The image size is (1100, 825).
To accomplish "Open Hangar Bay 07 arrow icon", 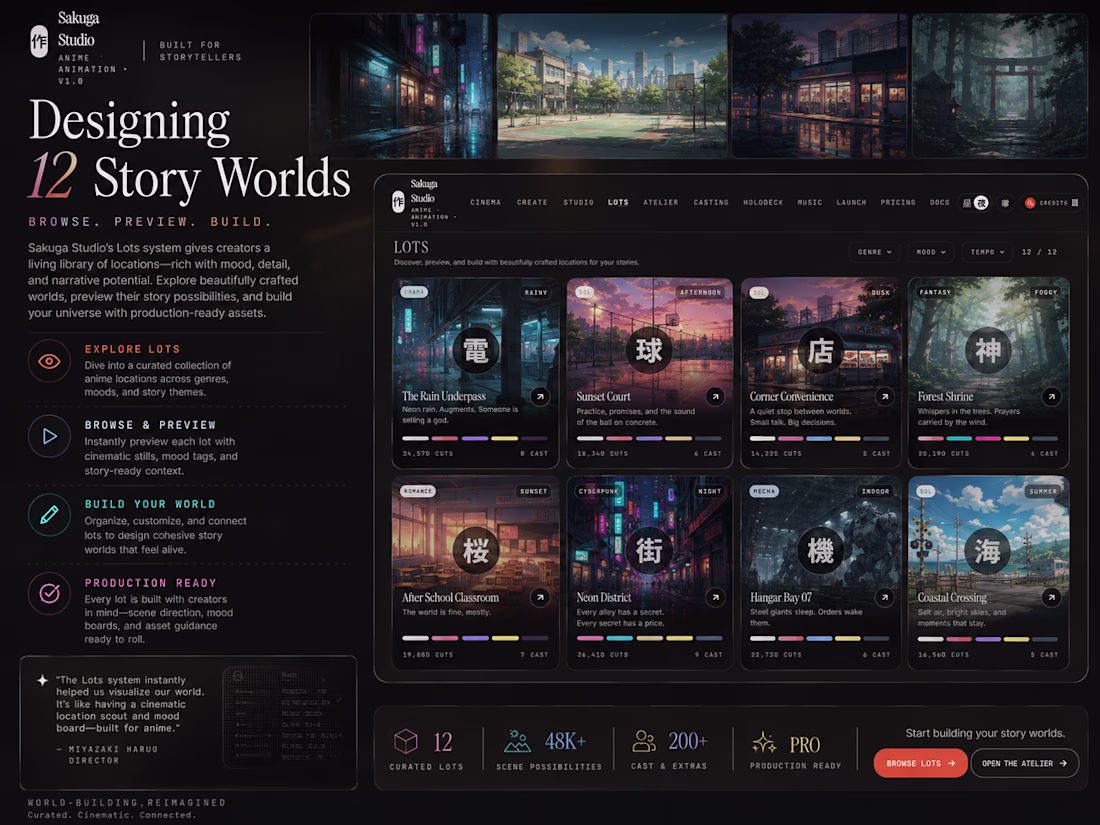I will [885, 597].
